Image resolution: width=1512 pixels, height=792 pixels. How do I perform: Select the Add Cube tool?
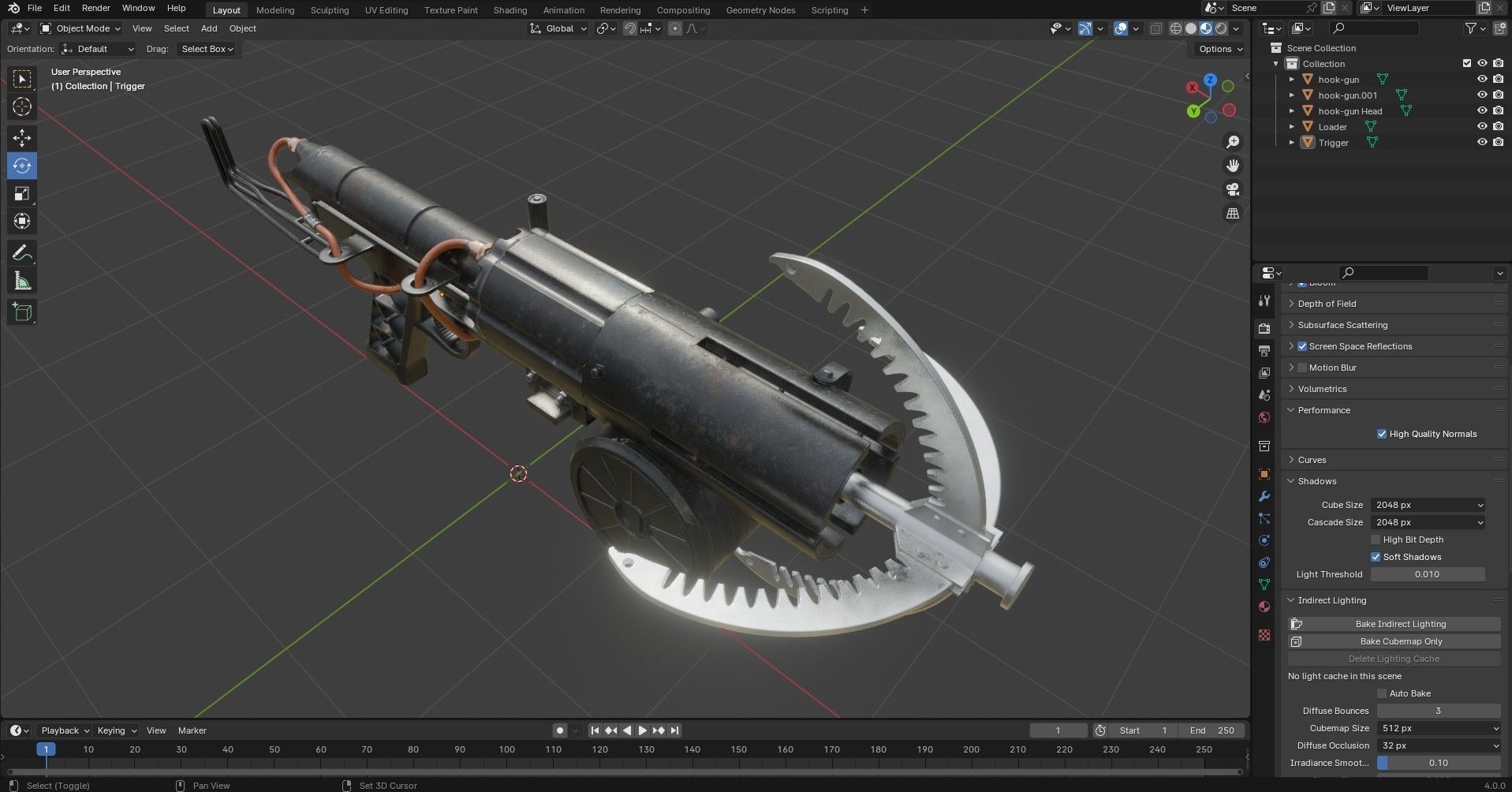click(22, 312)
